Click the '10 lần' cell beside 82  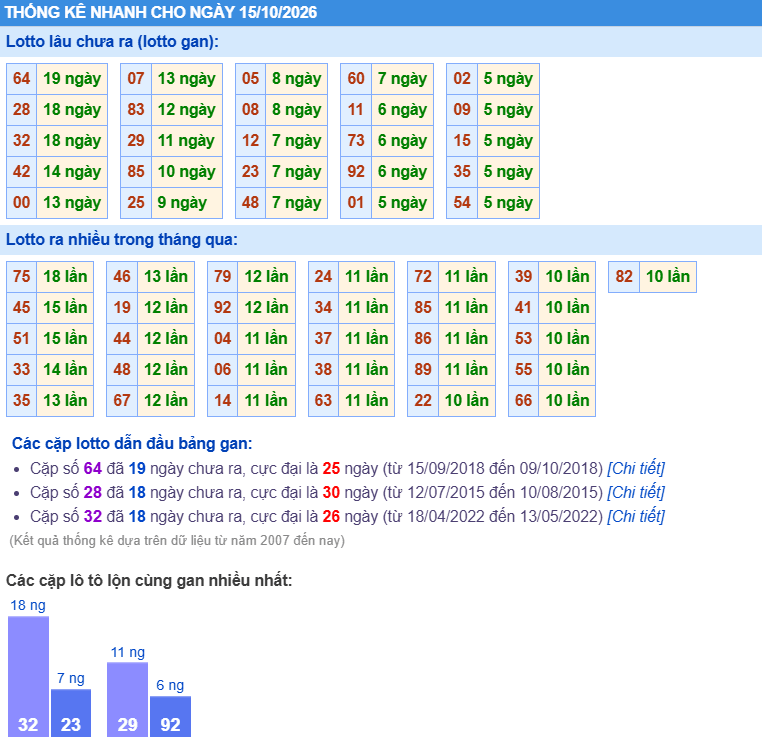[668, 277]
